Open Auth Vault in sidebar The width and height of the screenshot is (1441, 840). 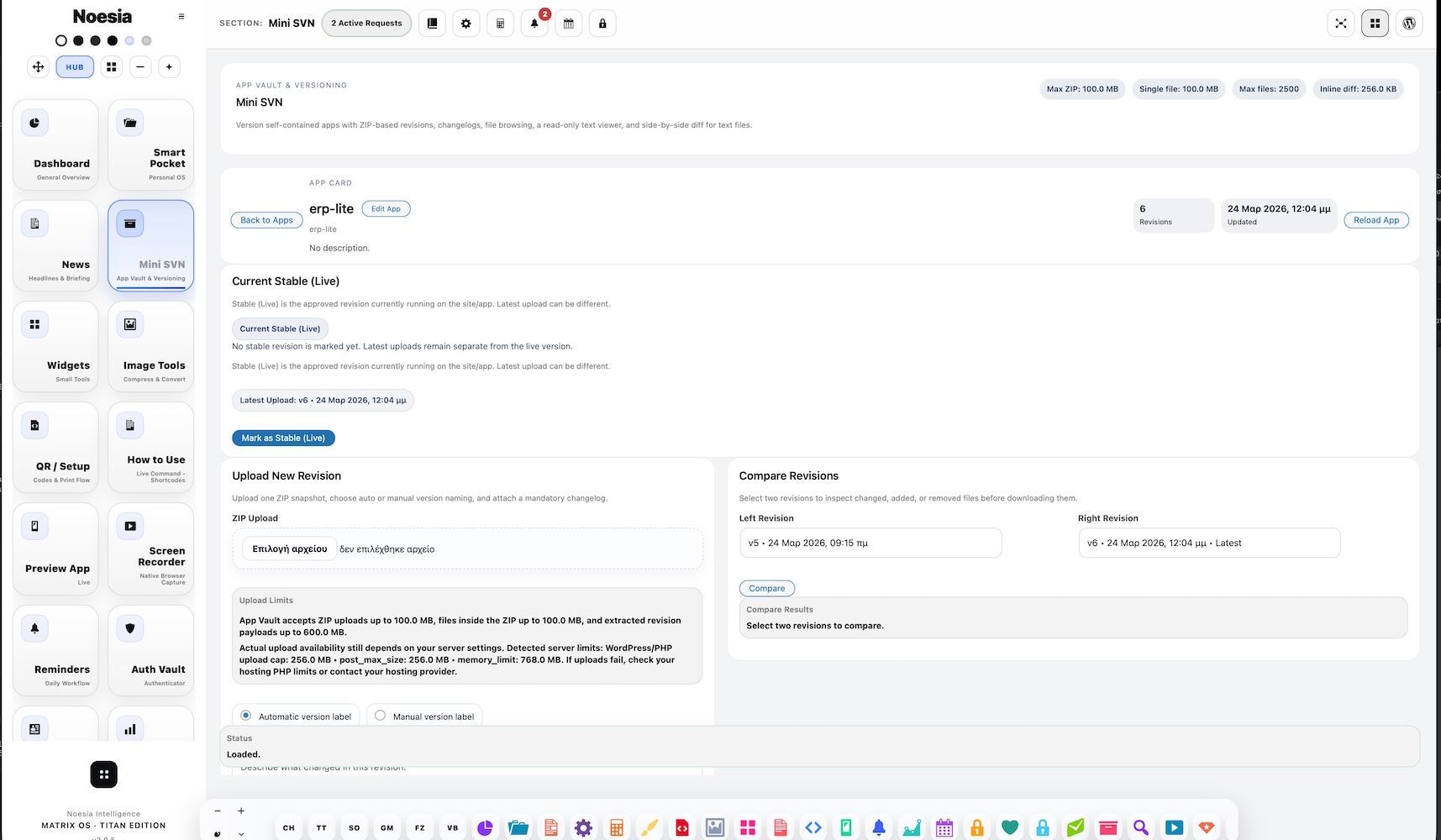click(151, 650)
